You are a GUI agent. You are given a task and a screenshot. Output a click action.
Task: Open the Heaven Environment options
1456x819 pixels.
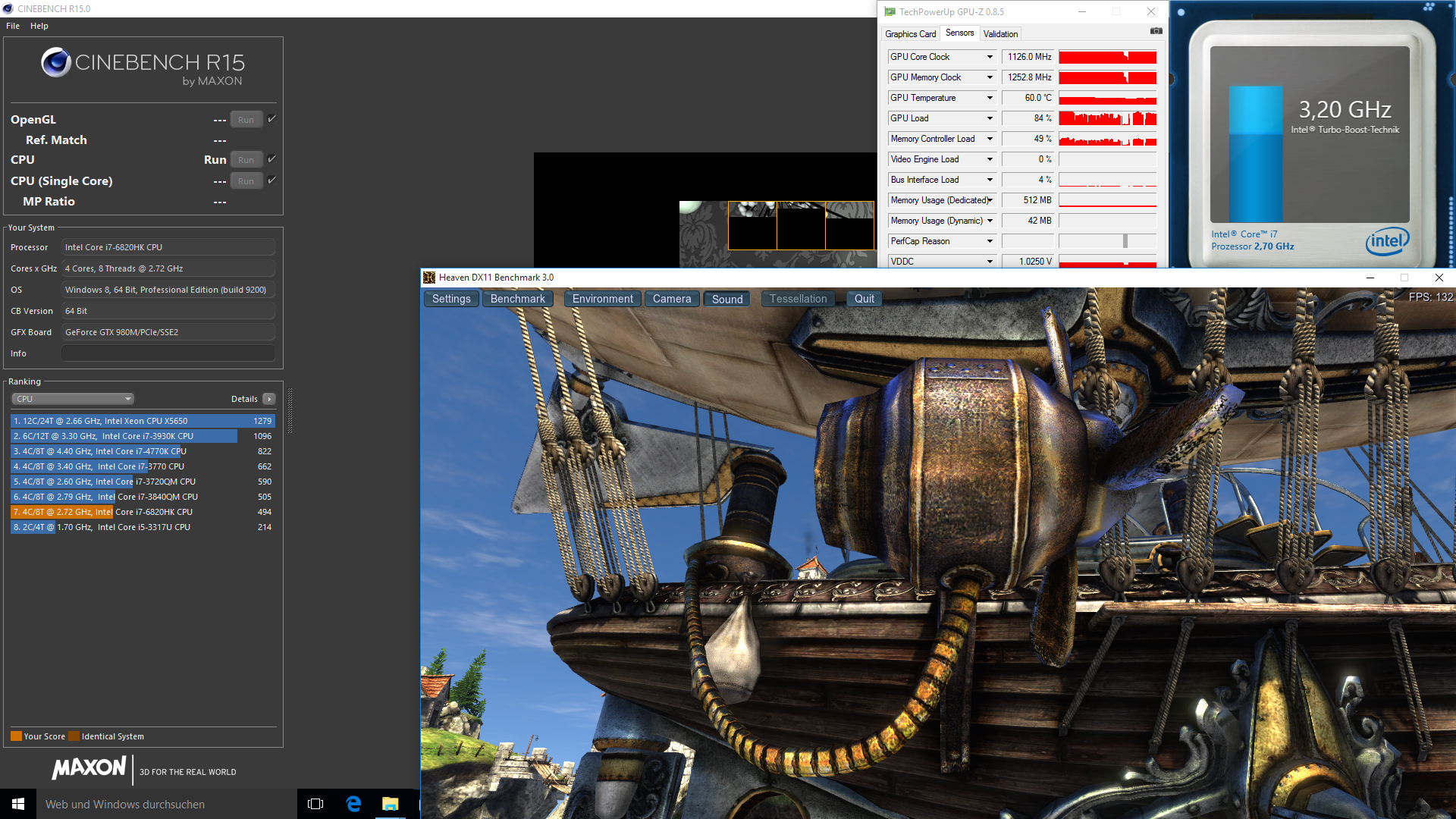(603, 299)
